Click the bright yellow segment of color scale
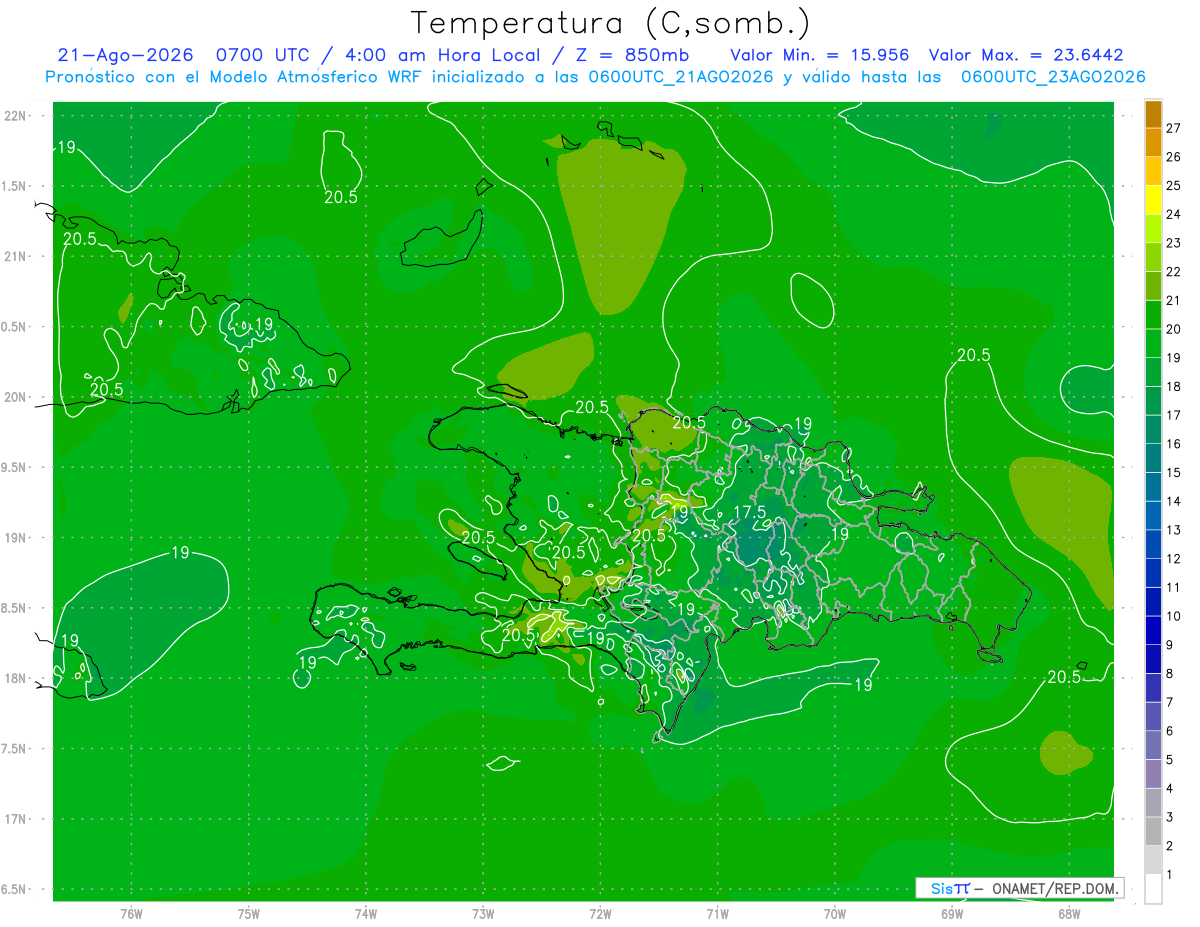 (1153, 200)
